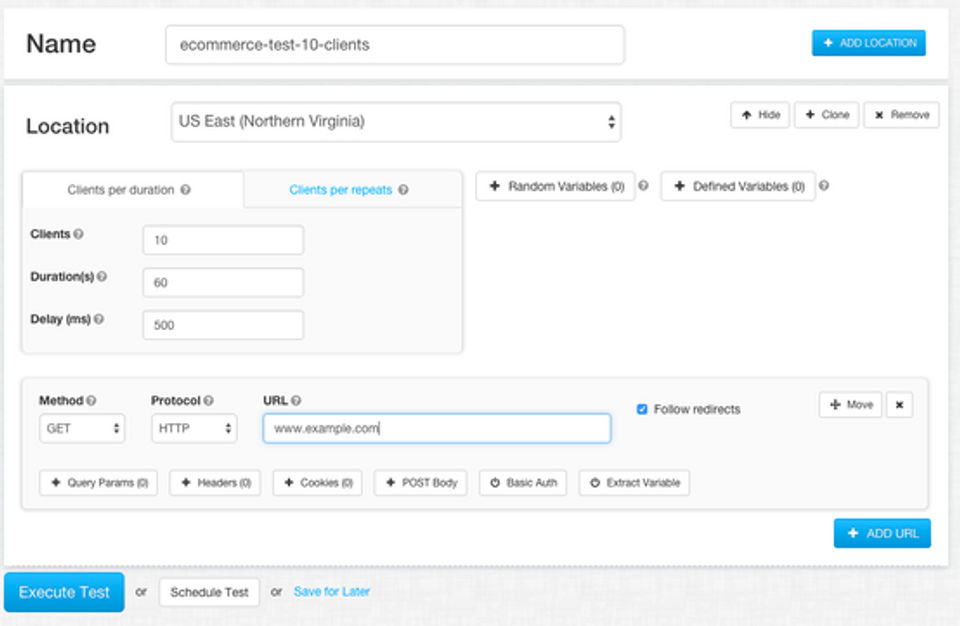Select the Clients per duration tab

click(129, 190)
